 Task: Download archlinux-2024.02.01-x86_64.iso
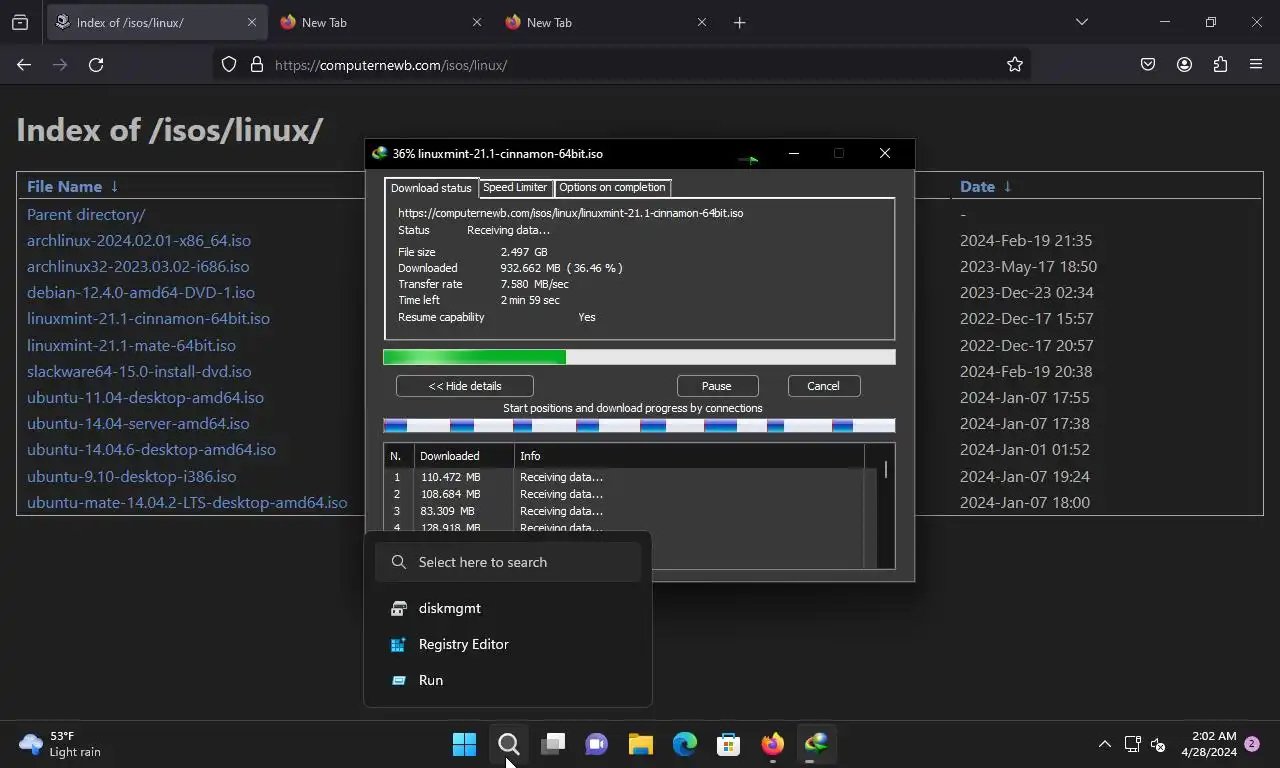[x=139, y=240]
